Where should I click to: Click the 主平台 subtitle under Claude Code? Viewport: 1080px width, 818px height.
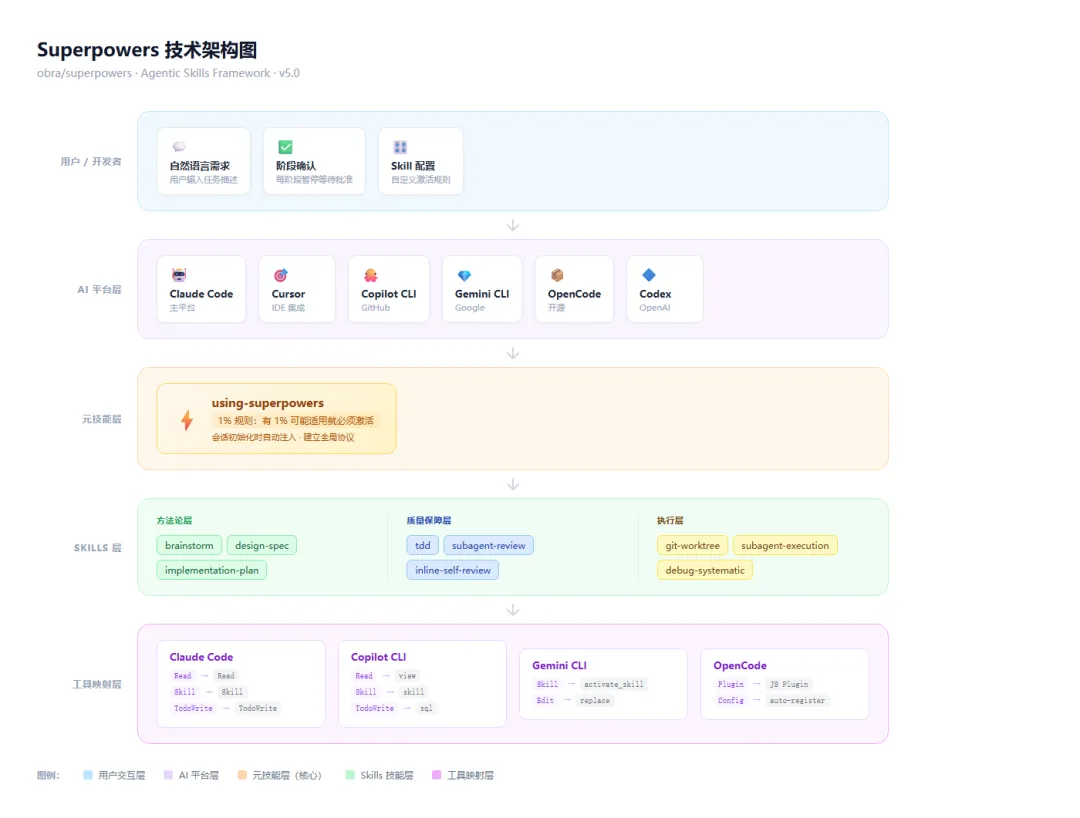tap(183, 308)
